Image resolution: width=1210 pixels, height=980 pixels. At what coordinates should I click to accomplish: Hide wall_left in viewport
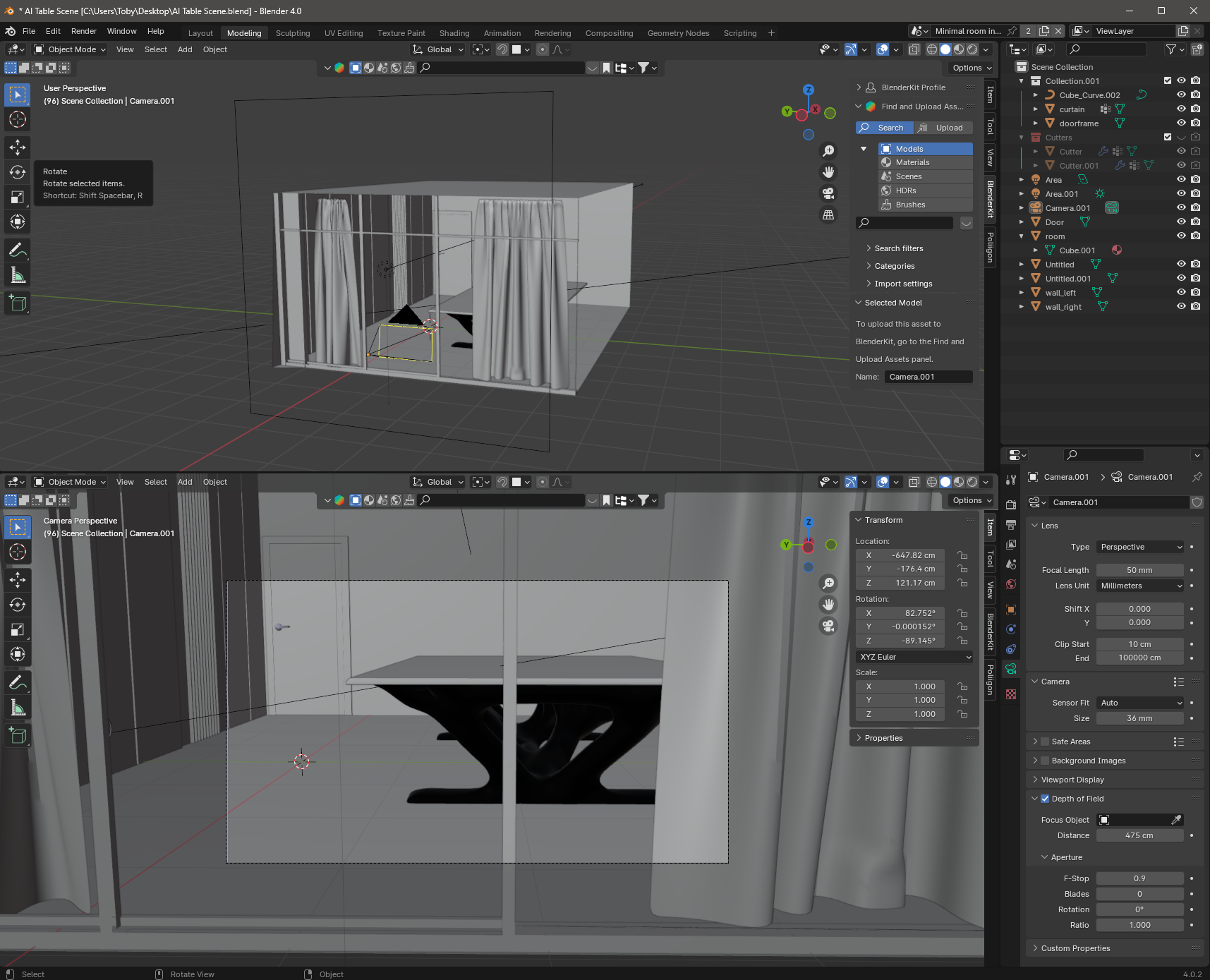pyautogui.click(x=1181, y=292)
